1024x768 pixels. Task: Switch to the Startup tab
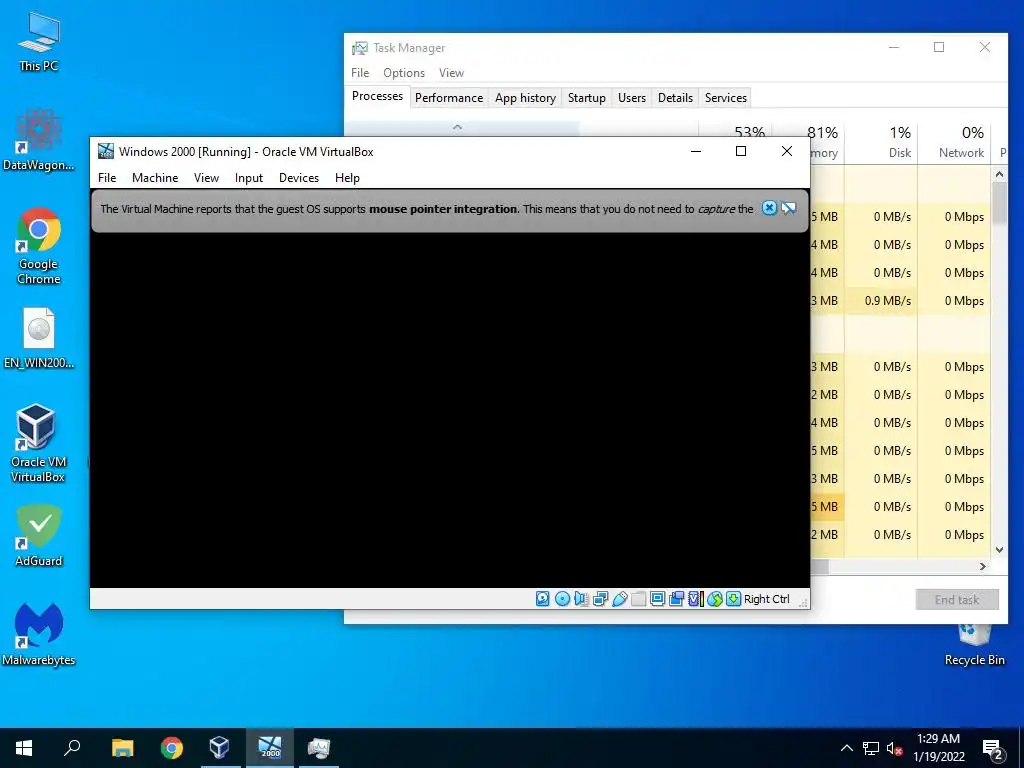tap(586, 97)
